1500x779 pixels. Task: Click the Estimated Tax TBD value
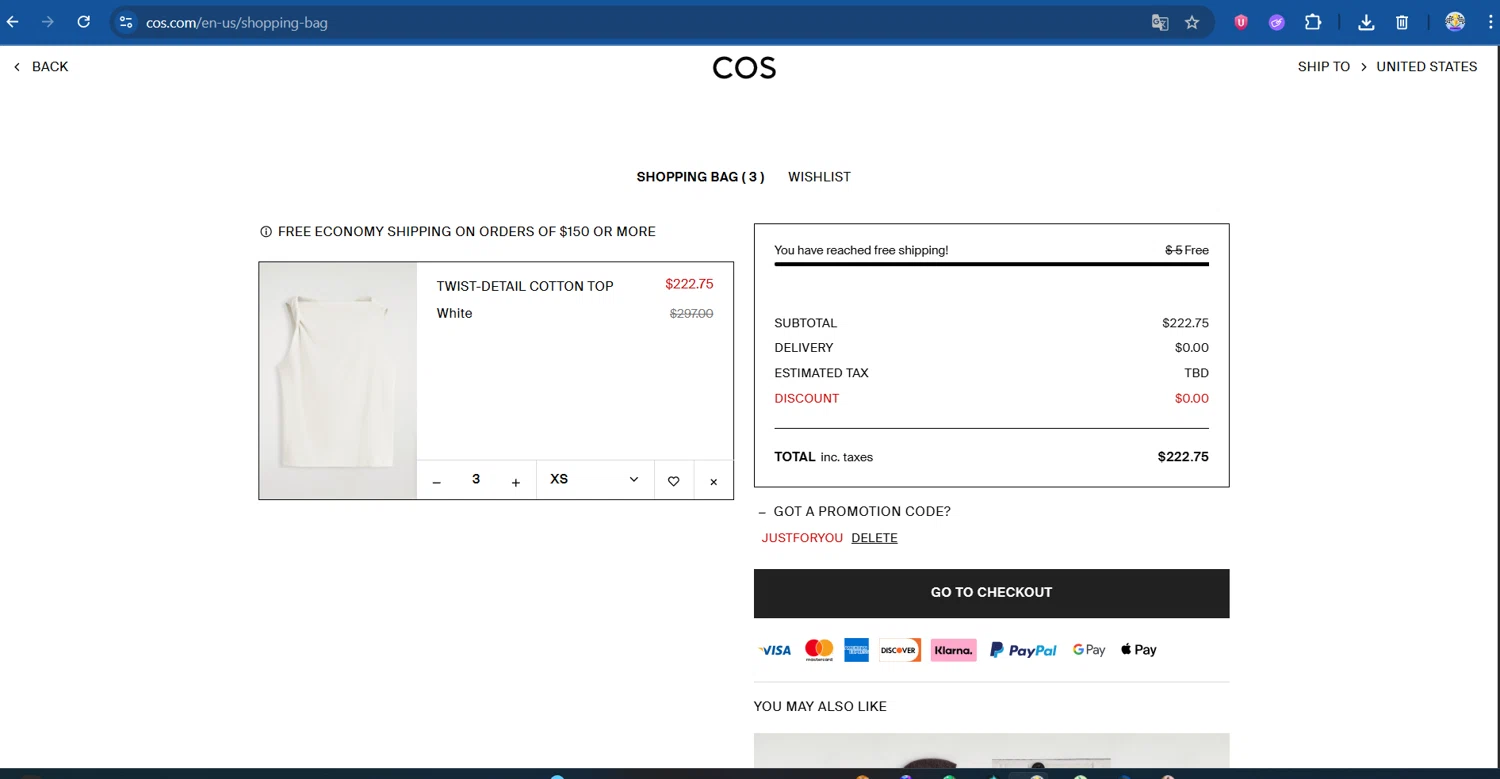pyautogui.click(x=1196, y=373)
